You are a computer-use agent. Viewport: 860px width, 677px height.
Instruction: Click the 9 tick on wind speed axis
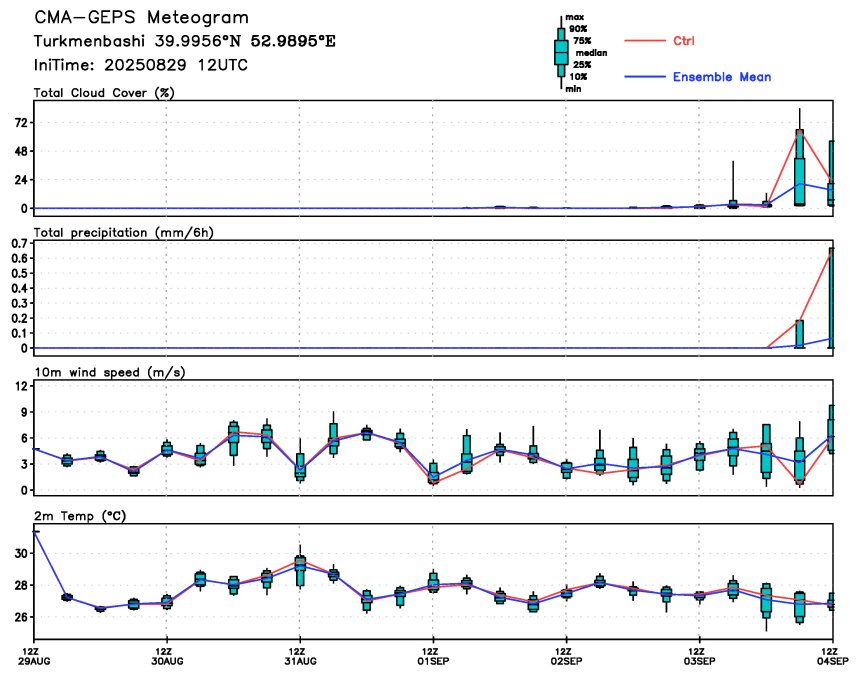click(x=24, y=412)
